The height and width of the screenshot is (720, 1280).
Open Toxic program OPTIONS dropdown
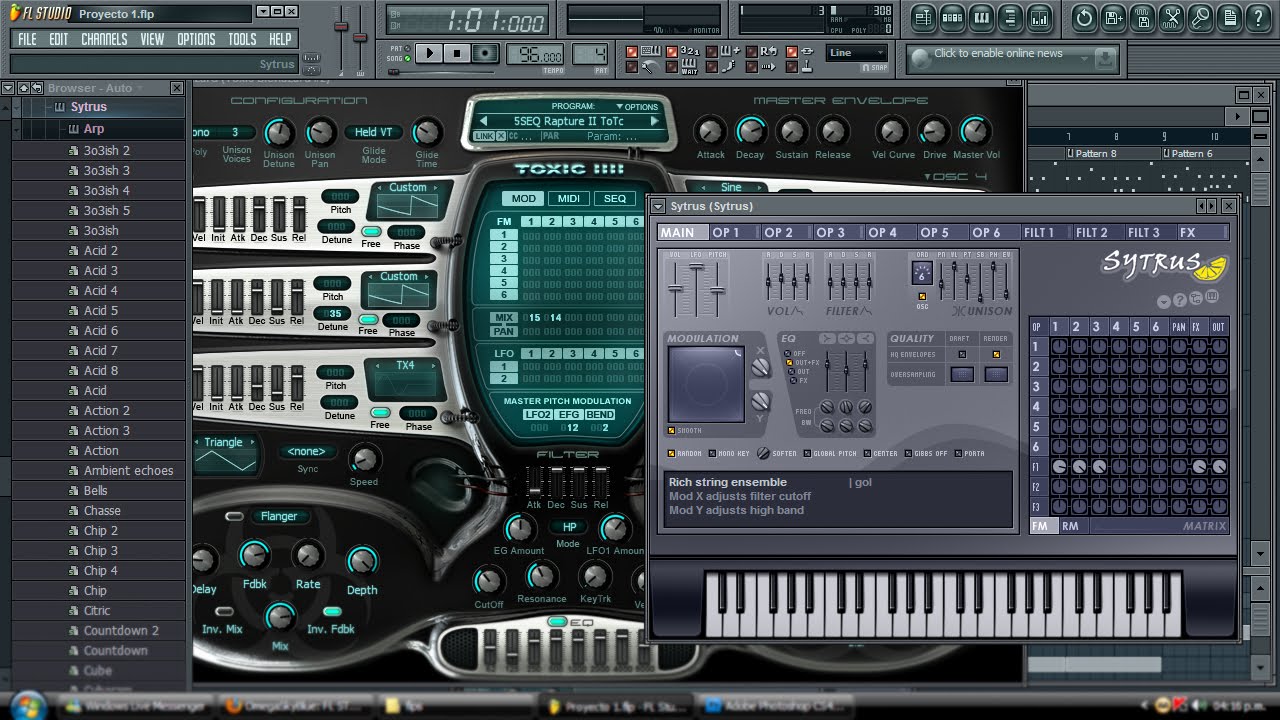point(637,106)
